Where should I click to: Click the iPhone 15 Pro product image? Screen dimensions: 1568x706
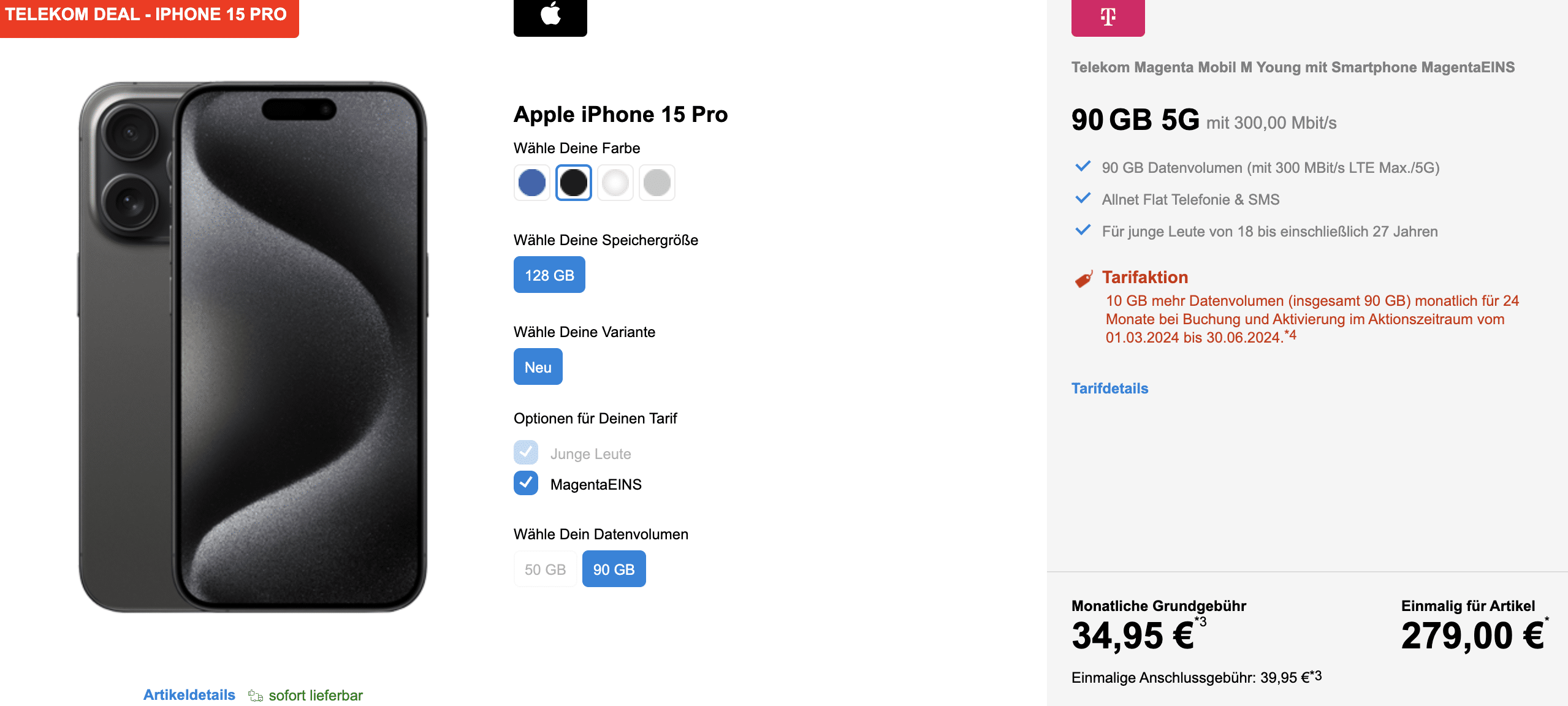(x=253, y=346)
